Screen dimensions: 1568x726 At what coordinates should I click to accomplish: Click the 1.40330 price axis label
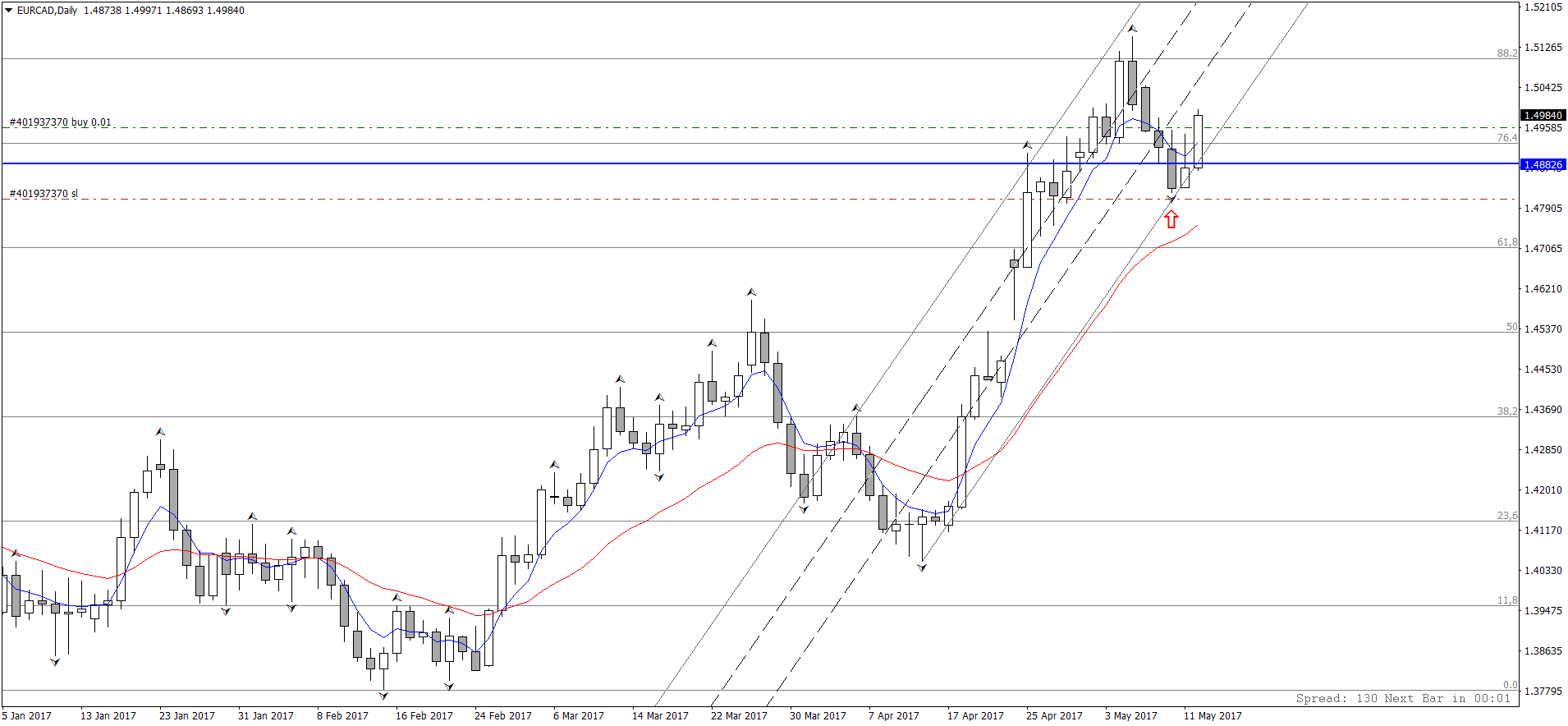(x=1543, y=571)
